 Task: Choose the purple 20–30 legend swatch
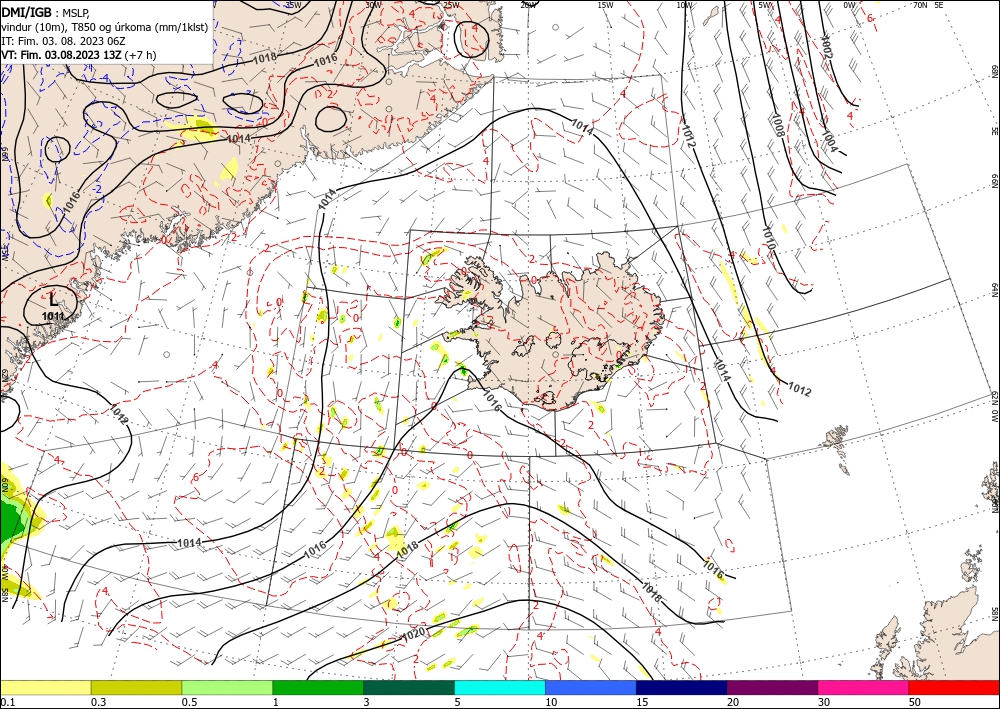(x=772, y=687)
